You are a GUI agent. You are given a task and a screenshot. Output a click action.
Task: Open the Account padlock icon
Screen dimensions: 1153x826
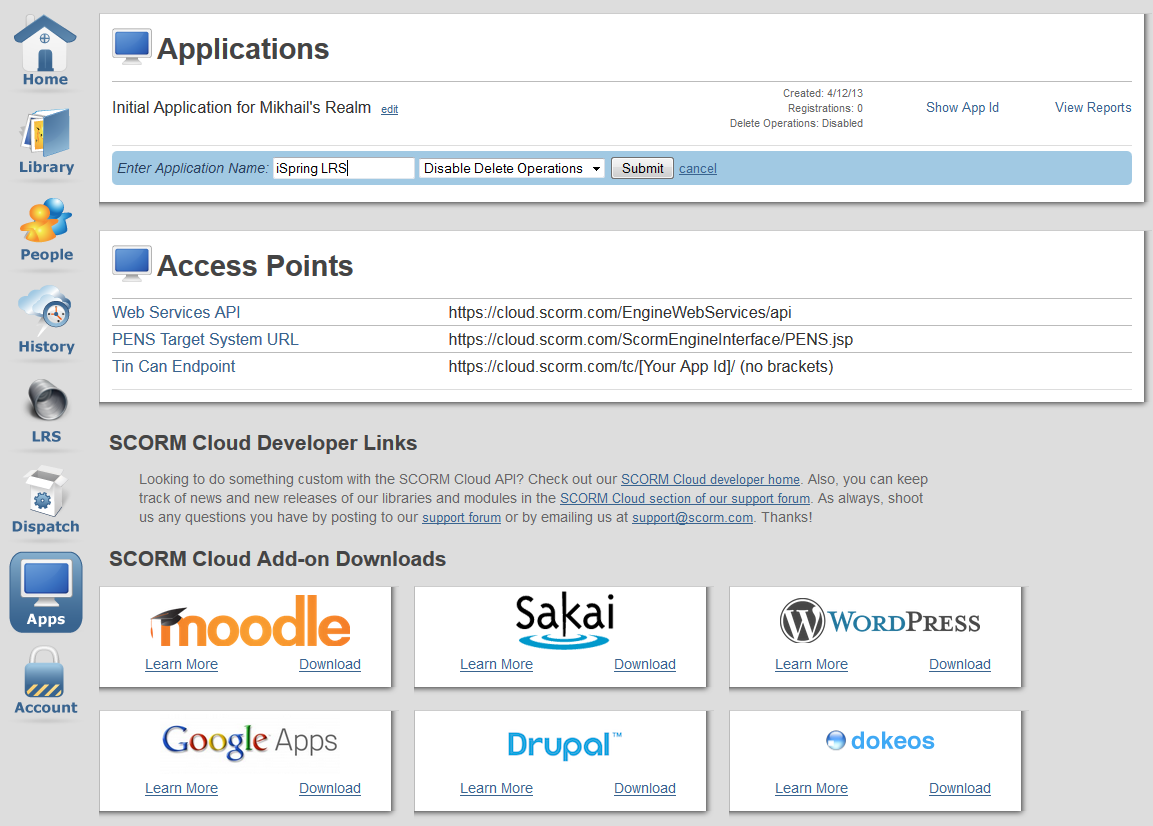coord(46,681)
